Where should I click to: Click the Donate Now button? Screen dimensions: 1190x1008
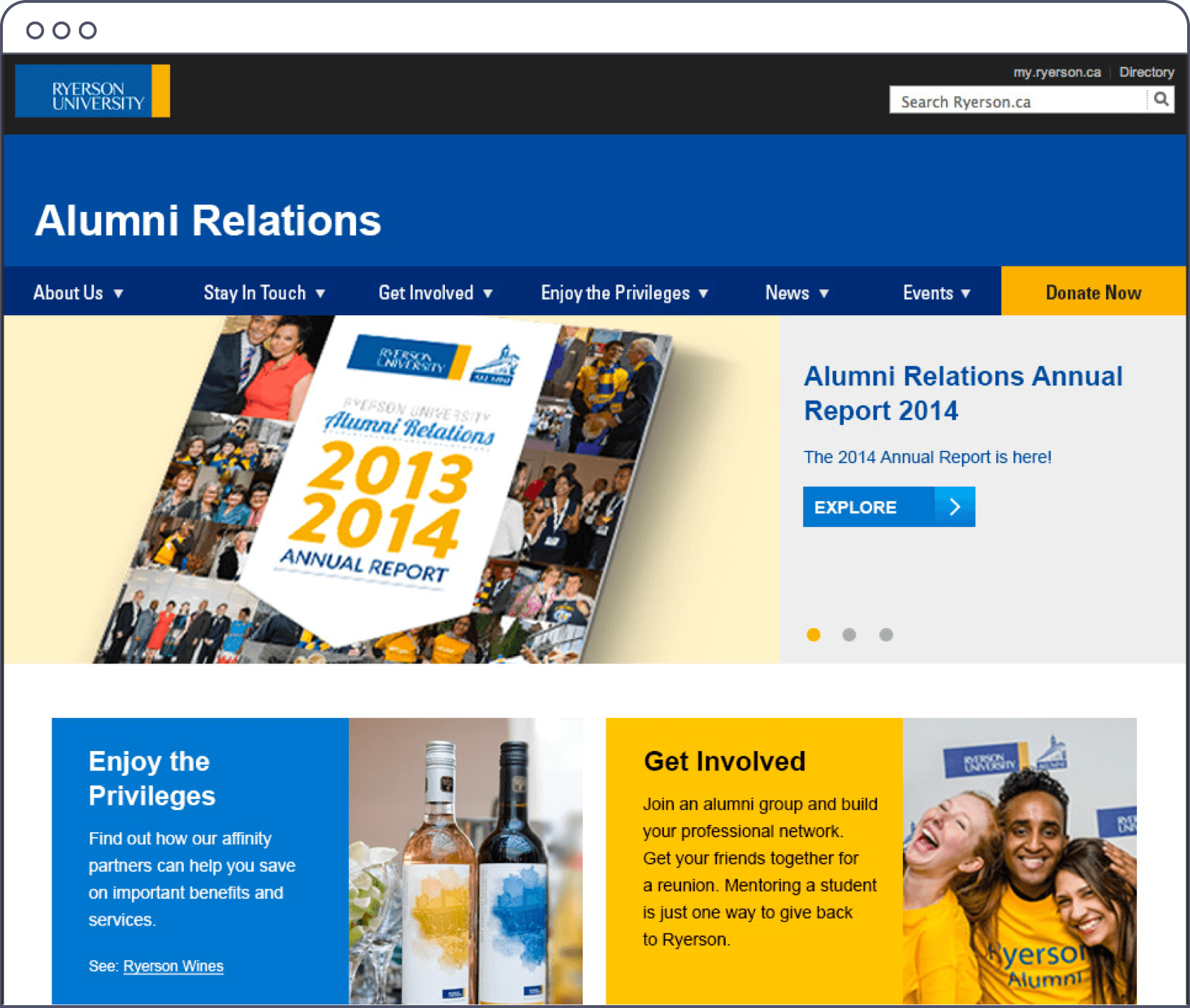pyautogui.click(x=1093, y=291)
